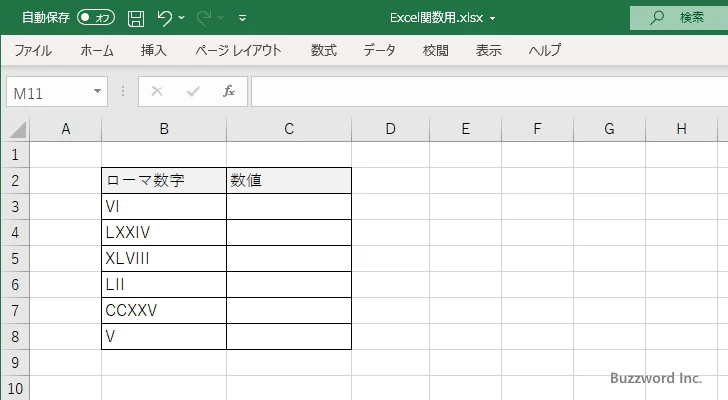Click the grayed Redo arrow
The image size is (728, 400).
204,18
